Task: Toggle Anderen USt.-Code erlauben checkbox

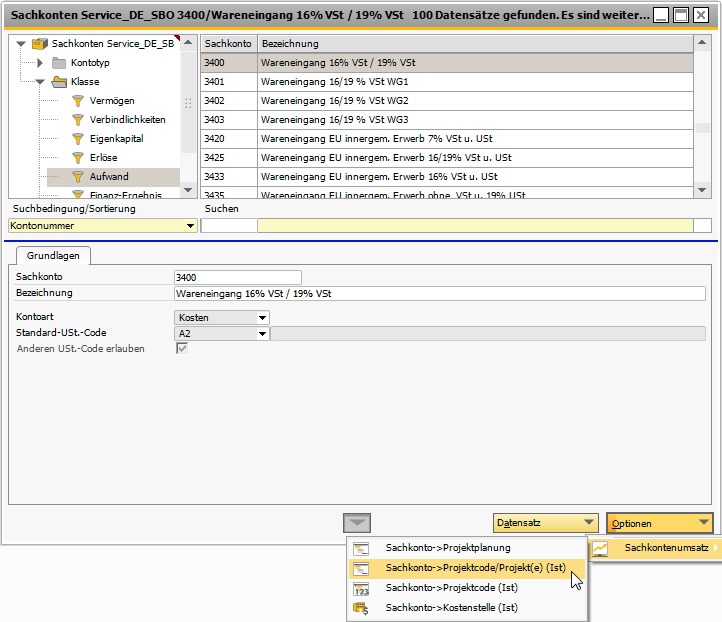Action: [182, 349]
